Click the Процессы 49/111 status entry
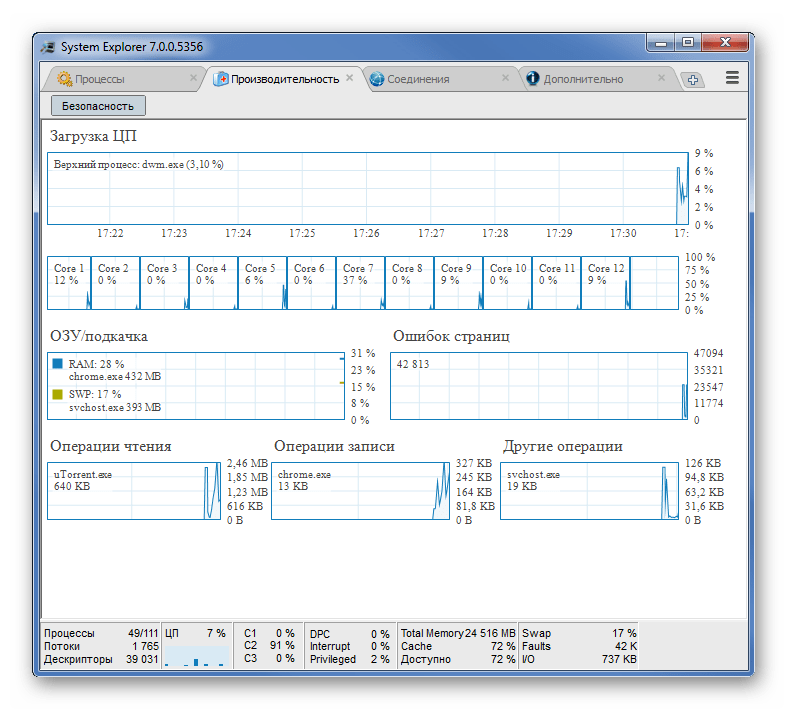 coord(101,633)
